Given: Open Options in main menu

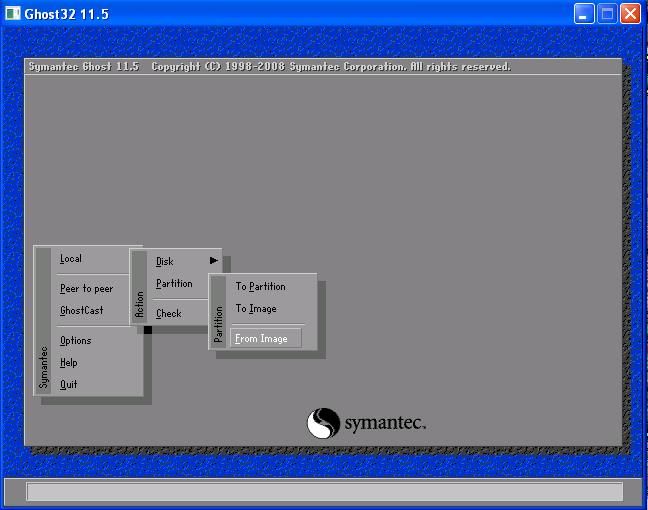Looking at the screenshot, I should [76, 341].
